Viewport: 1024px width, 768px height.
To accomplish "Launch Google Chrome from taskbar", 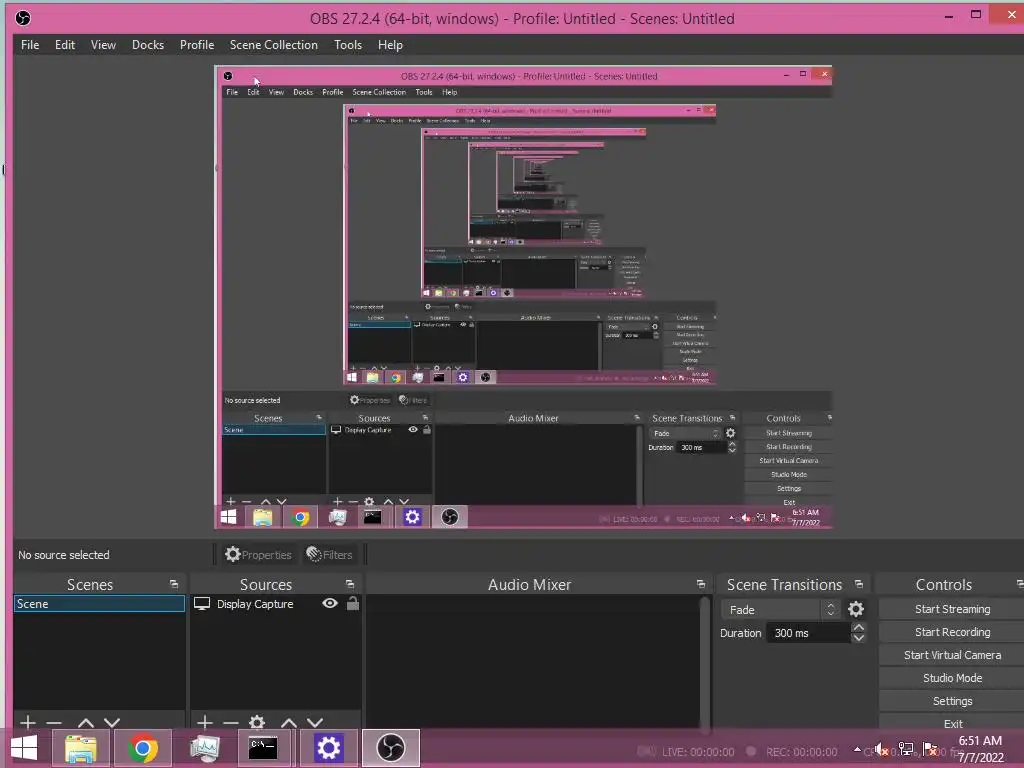I will click(x=142, y=748).
